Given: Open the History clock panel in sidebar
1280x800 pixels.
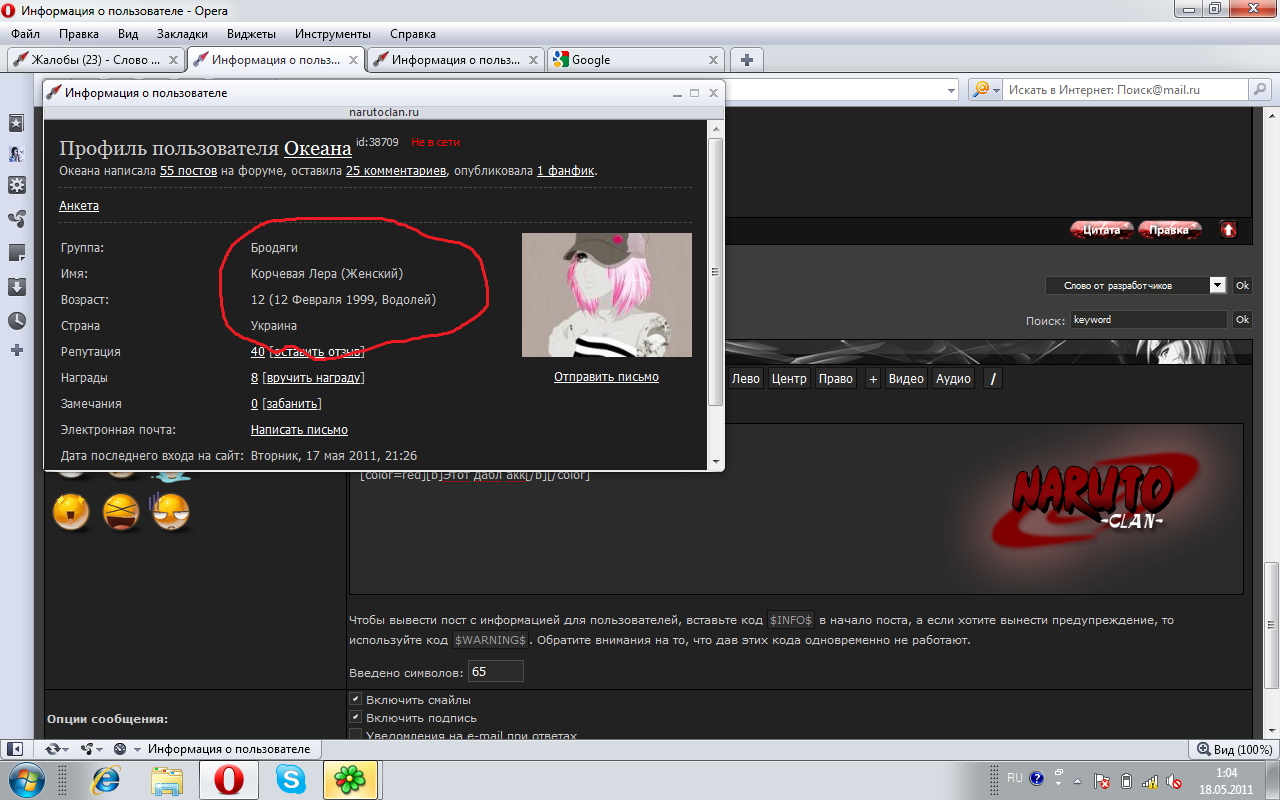Looking at the screenshot, I should (17, 320).
